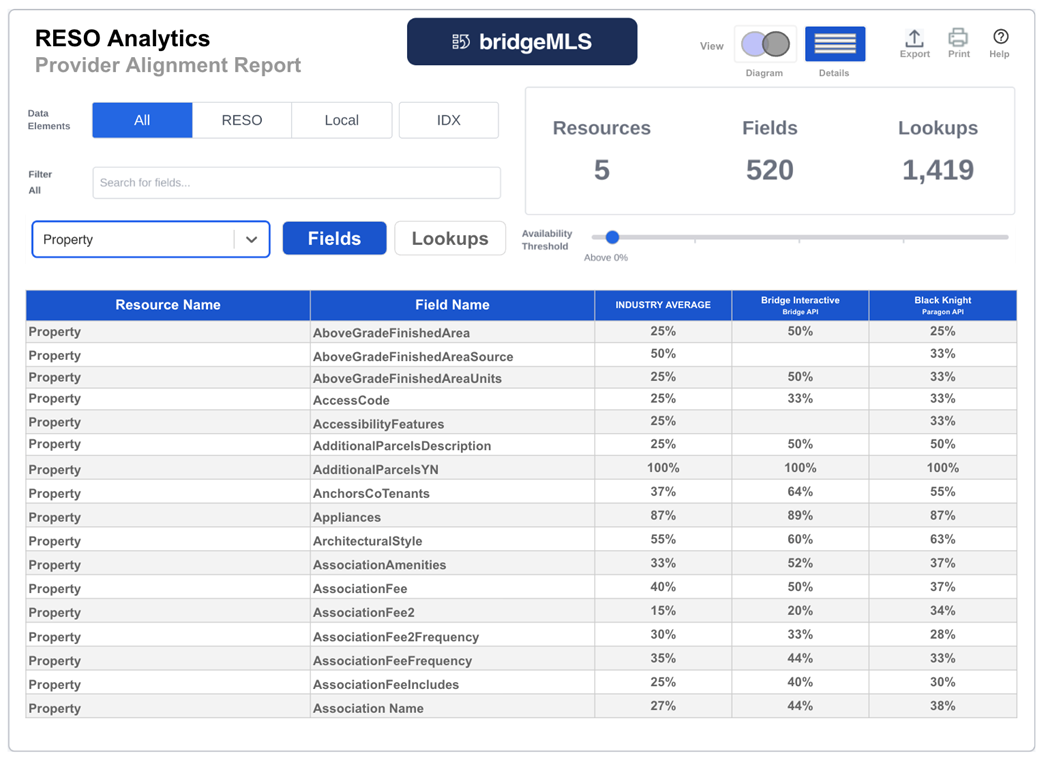Select the All data elements tab
The width and height of the screenshot is (1046, 759).
click(x=142, y=120)
